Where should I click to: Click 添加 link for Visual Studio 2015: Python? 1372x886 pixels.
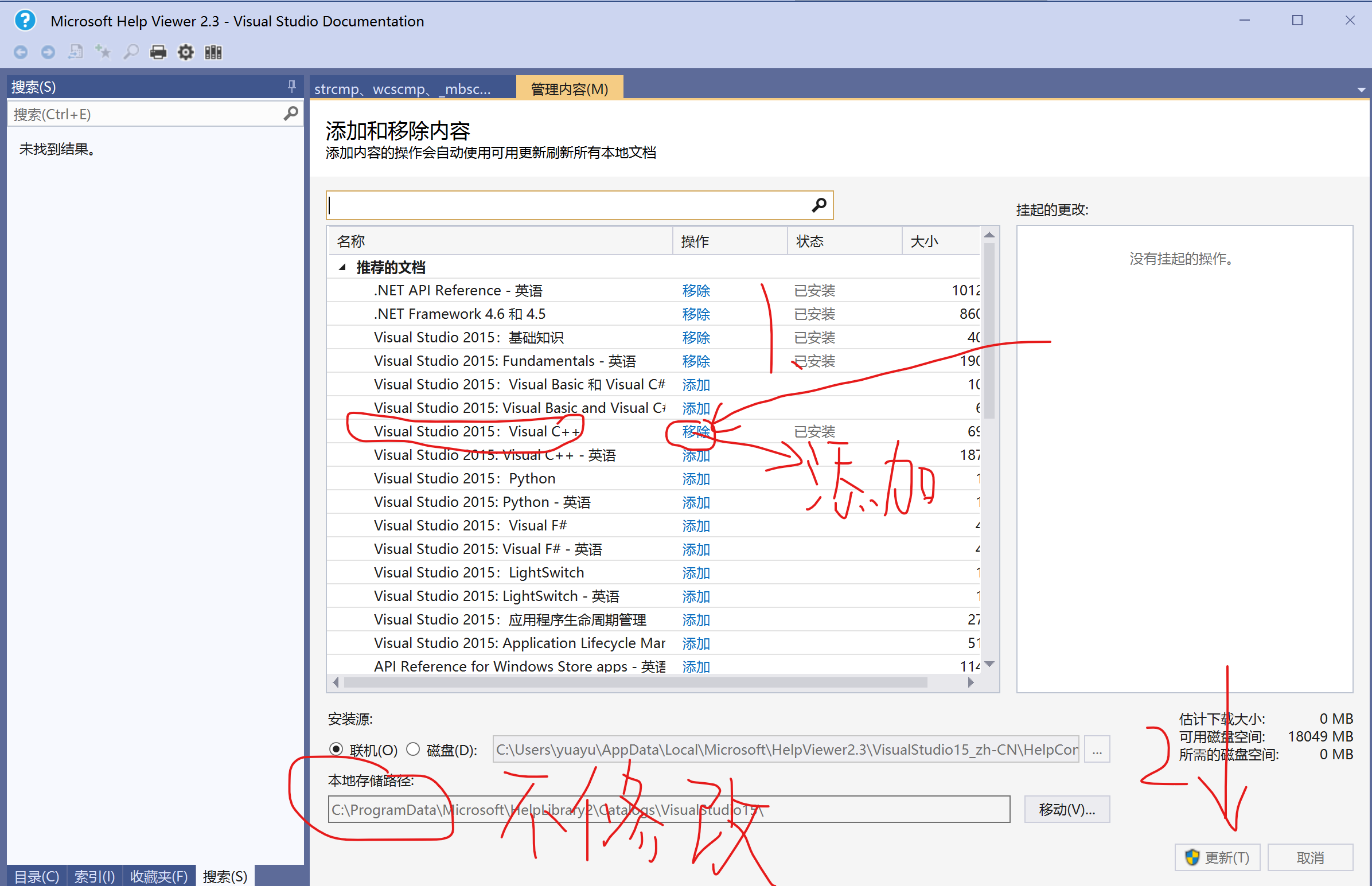click(696, 479)
